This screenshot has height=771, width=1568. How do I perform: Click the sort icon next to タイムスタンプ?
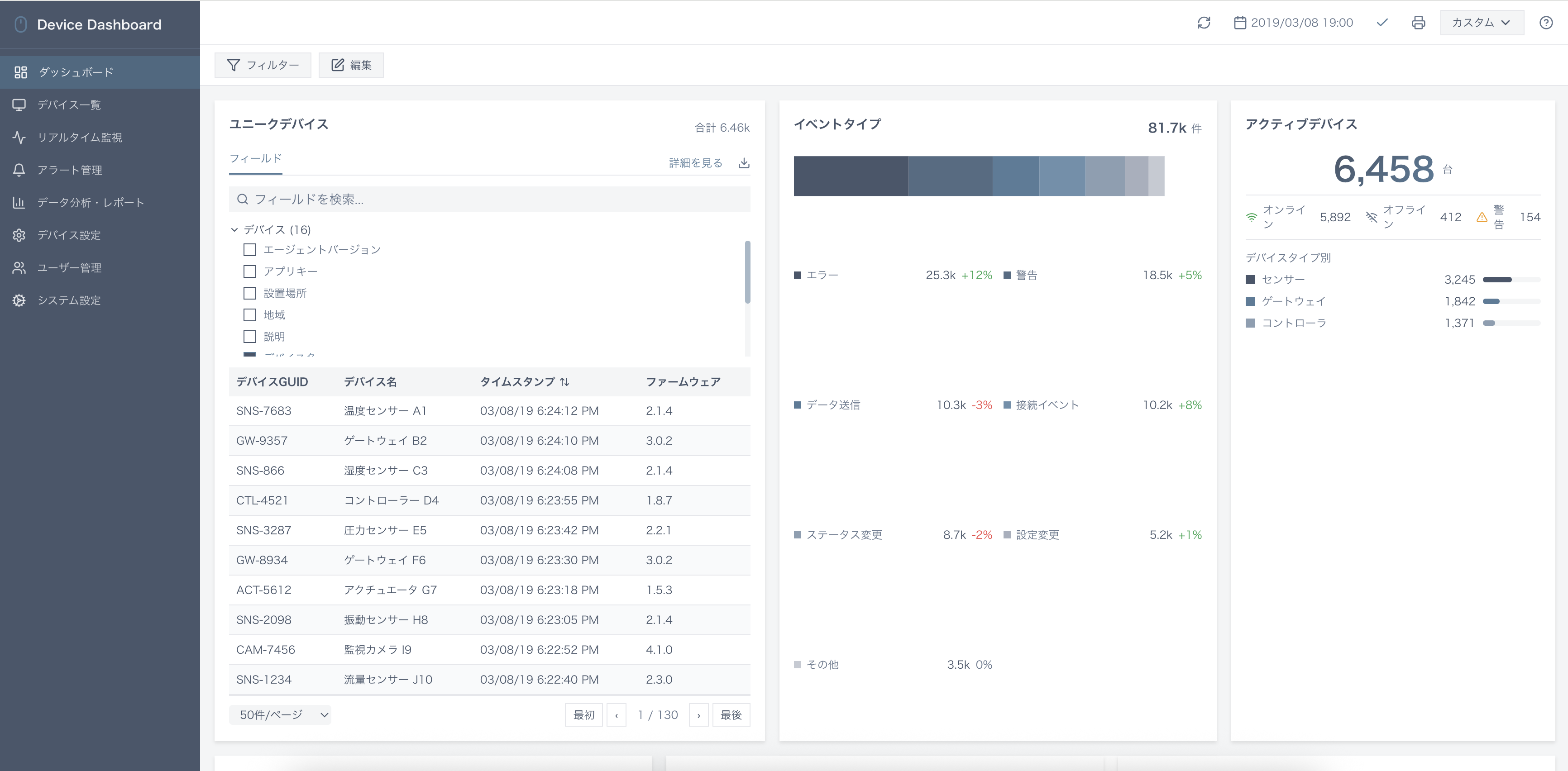[564, 381]
